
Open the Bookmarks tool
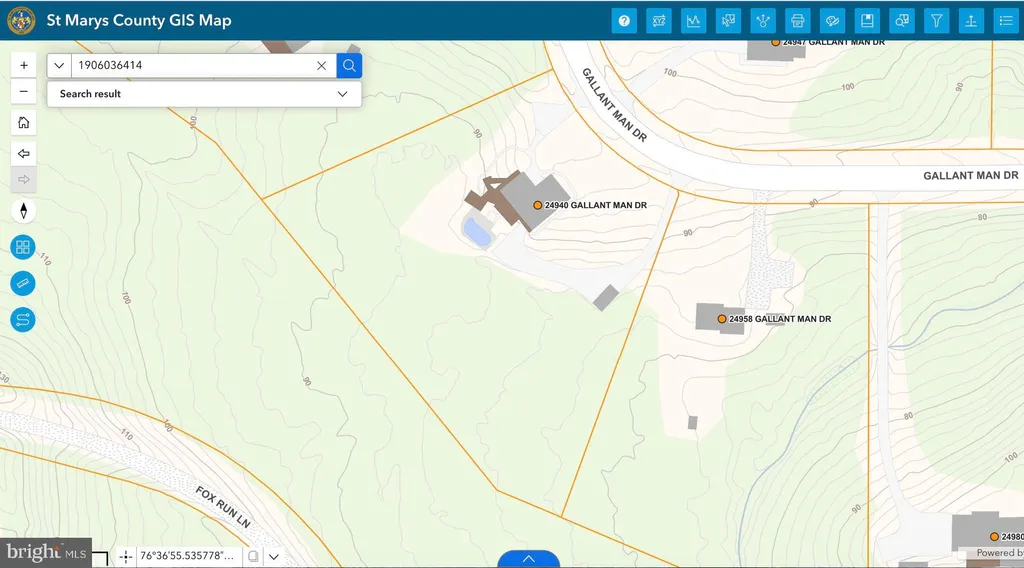click(867, 21)
